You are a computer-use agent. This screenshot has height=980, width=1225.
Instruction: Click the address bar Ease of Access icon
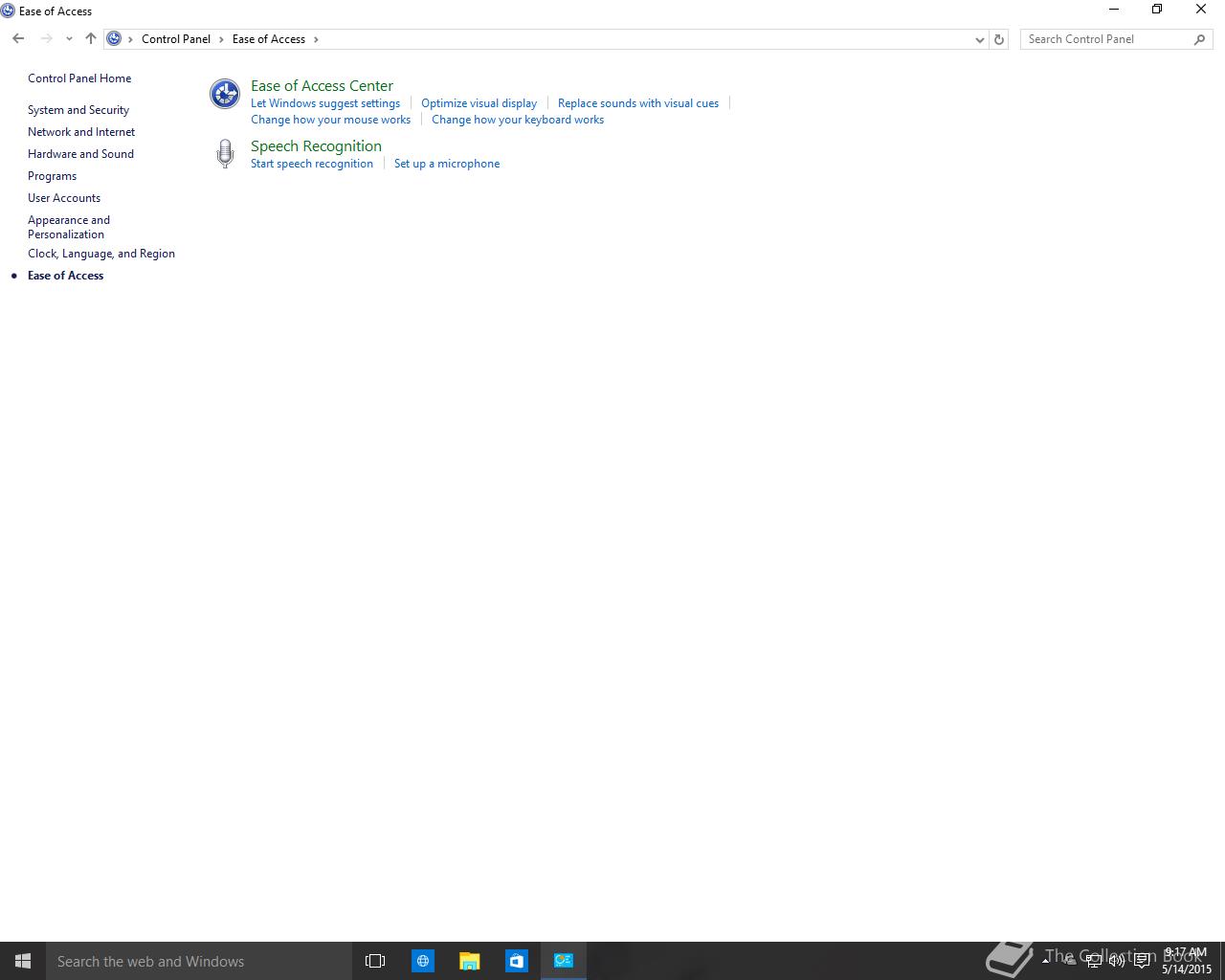(x=114, y=39)
